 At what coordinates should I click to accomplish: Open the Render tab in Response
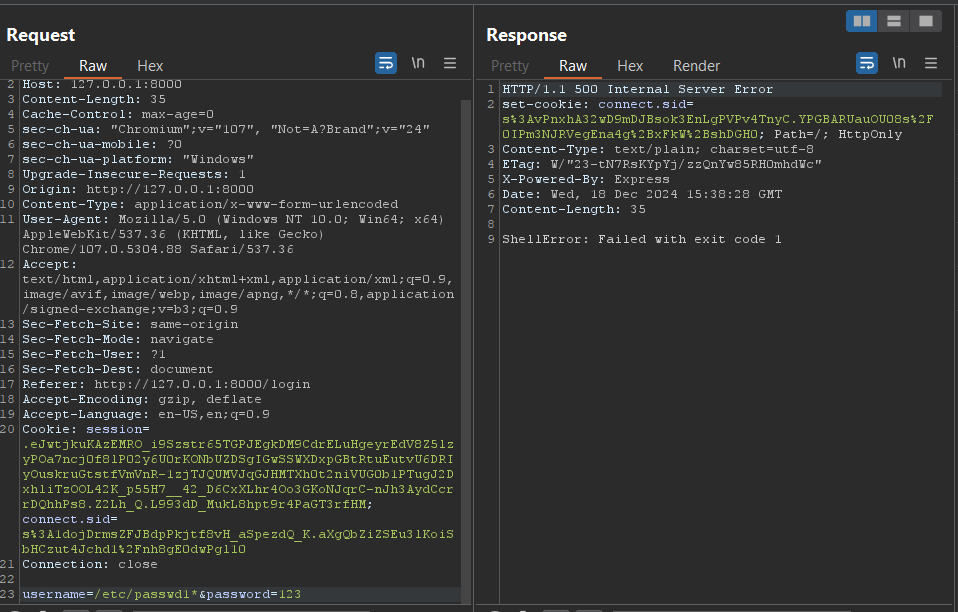(696, 66)
